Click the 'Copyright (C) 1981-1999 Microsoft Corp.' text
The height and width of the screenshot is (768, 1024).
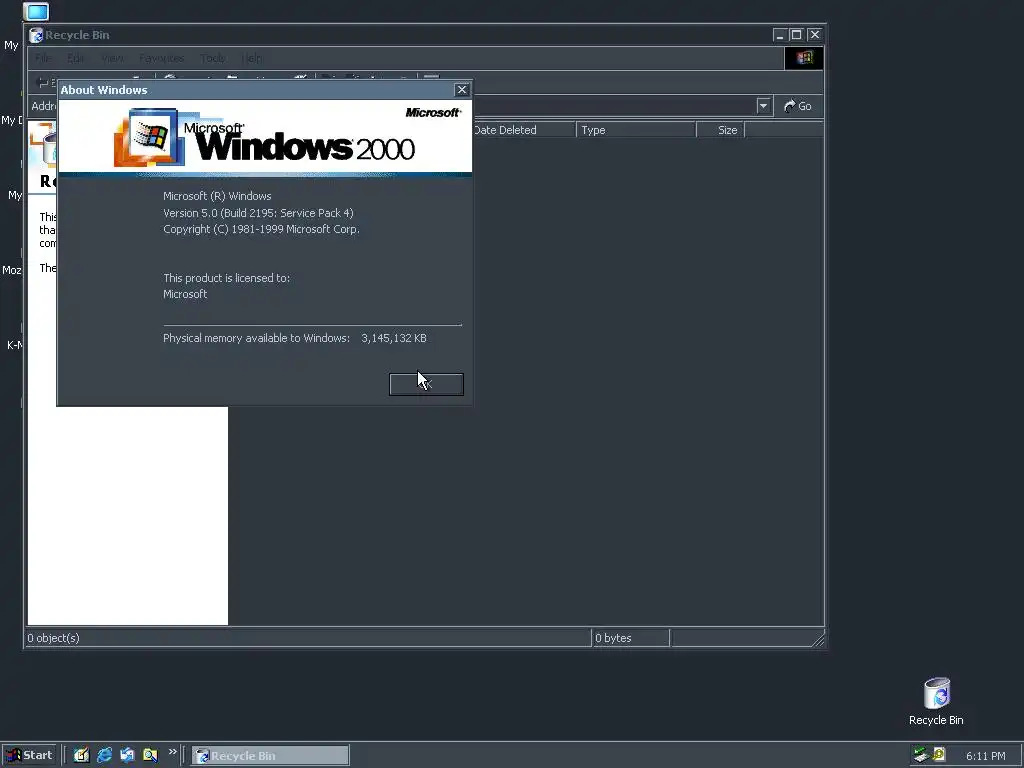click(261, 229)
